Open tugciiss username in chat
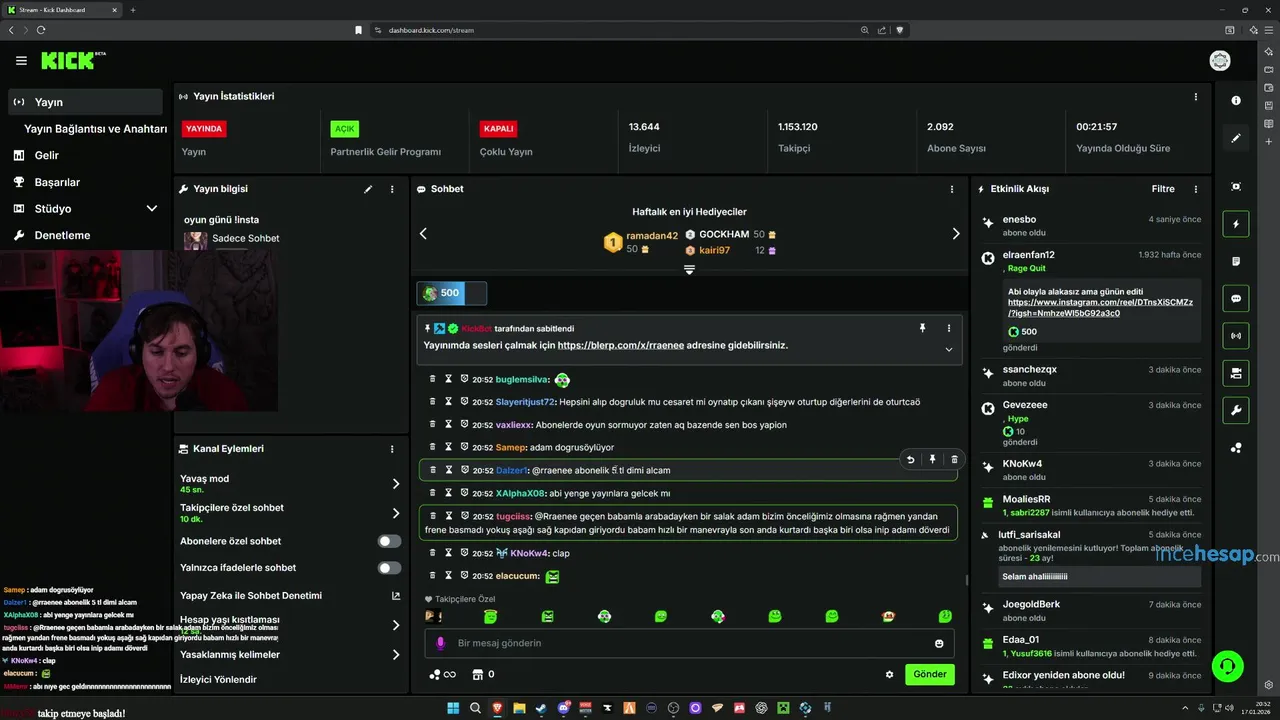This screenshot has width=1280, height=720. (513, 517)
